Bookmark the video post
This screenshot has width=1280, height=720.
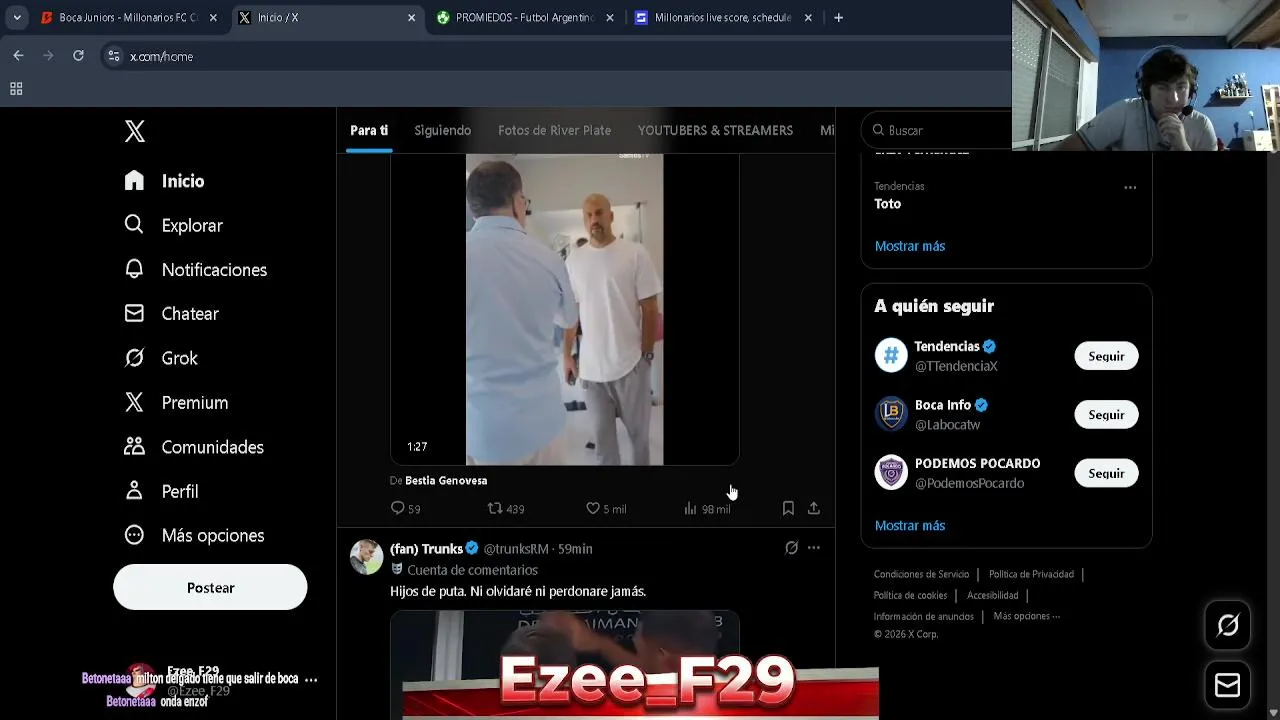pyautogui.click(x=788, y=509)
